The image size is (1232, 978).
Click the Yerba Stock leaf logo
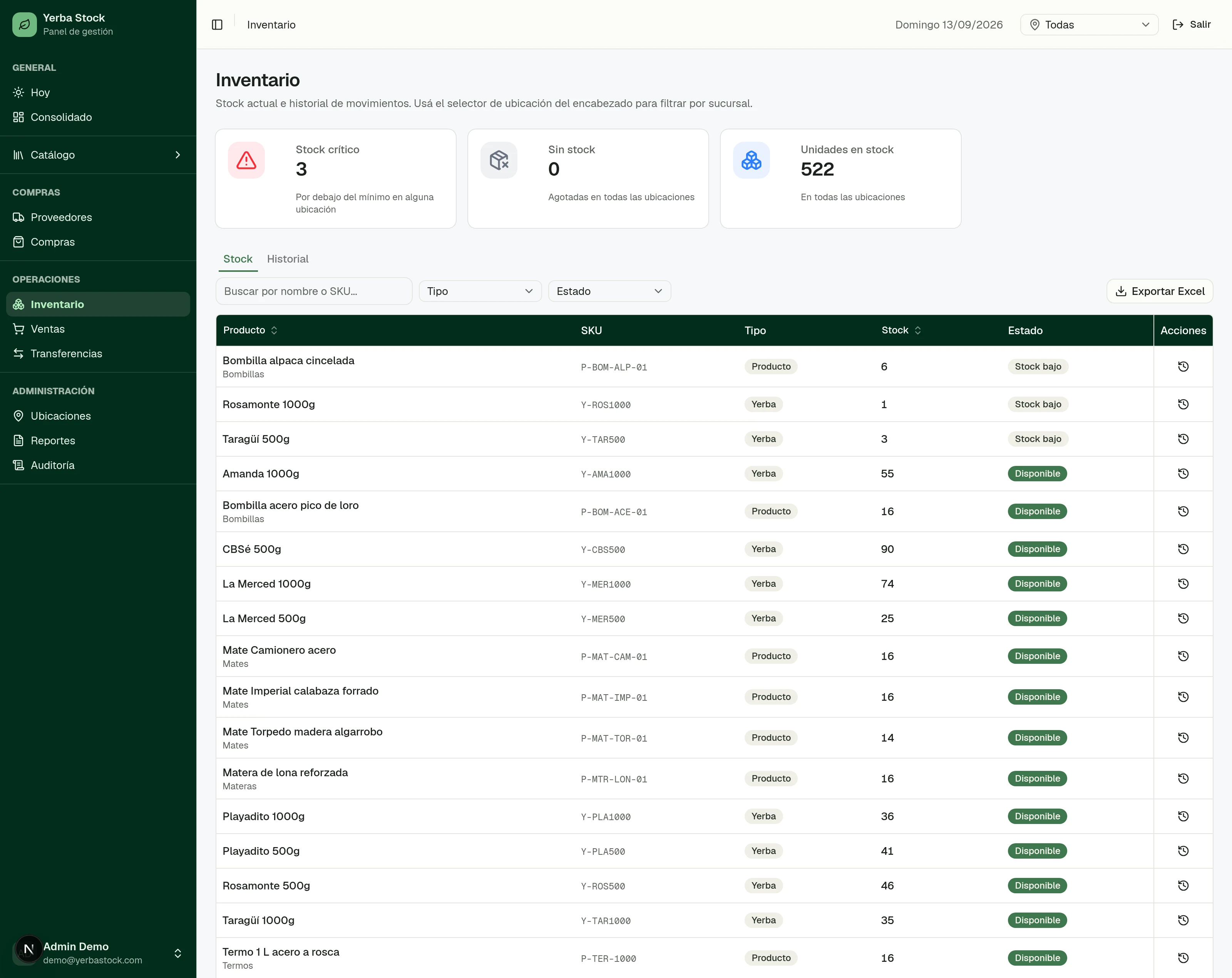point(25,25)
